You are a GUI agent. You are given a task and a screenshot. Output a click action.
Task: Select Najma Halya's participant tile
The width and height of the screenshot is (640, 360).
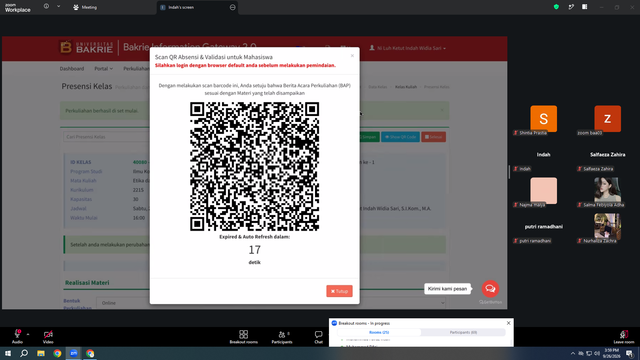click(543, 191)
